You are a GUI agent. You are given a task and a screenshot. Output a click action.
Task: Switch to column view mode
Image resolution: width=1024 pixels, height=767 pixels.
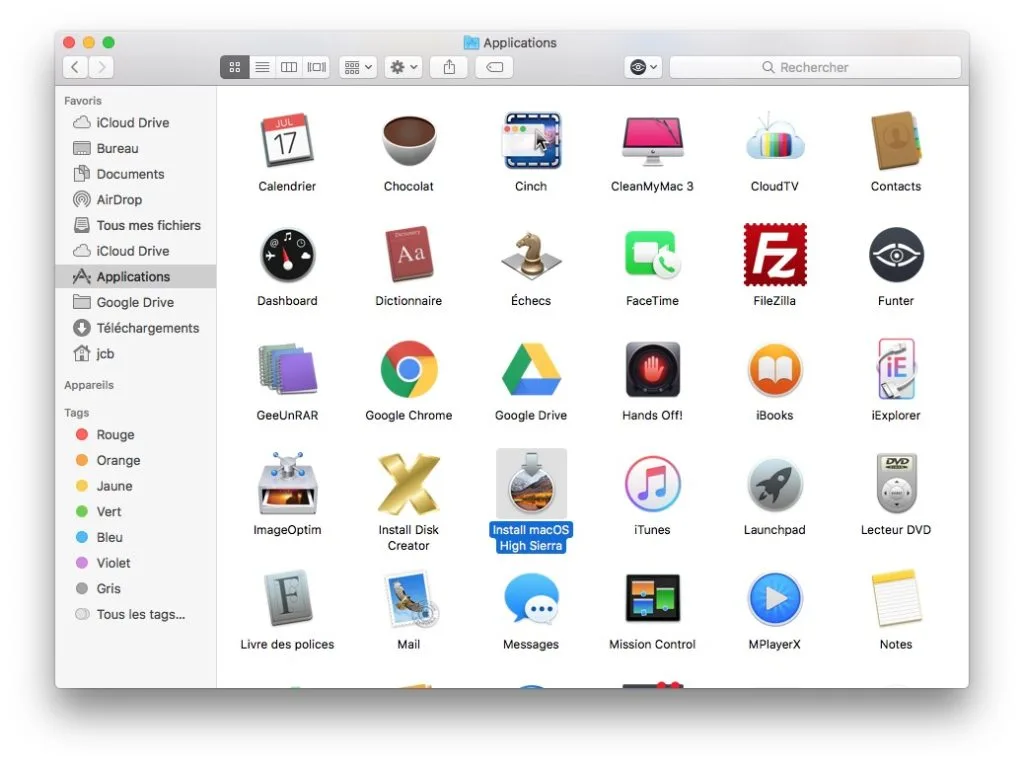point(289,67)
